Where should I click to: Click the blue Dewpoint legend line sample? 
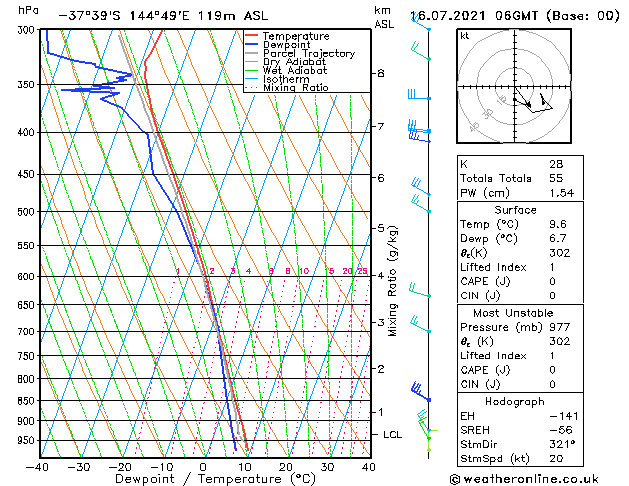pos(251,44)
